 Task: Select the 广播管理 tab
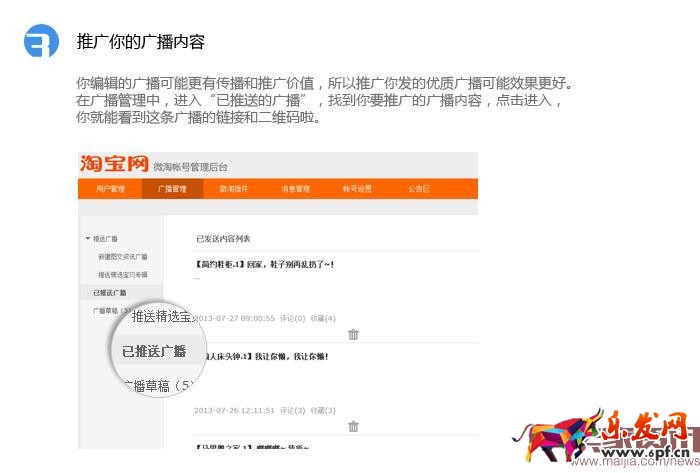coord(172,189)
